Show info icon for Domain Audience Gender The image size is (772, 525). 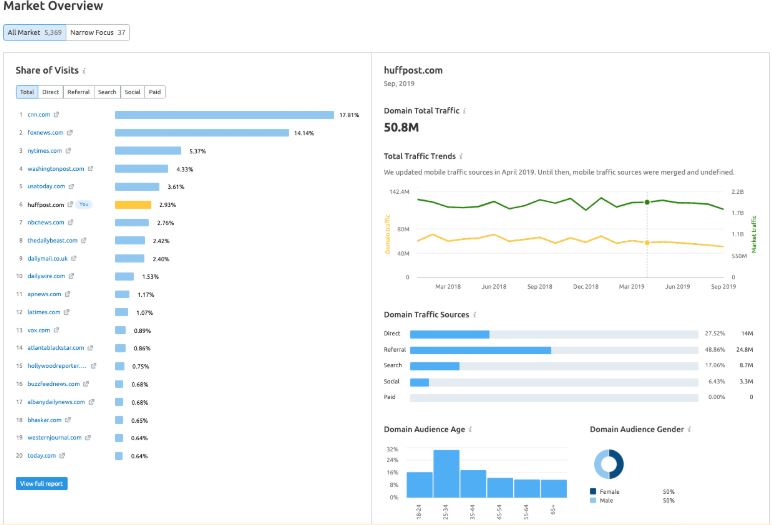coord(689,429)
